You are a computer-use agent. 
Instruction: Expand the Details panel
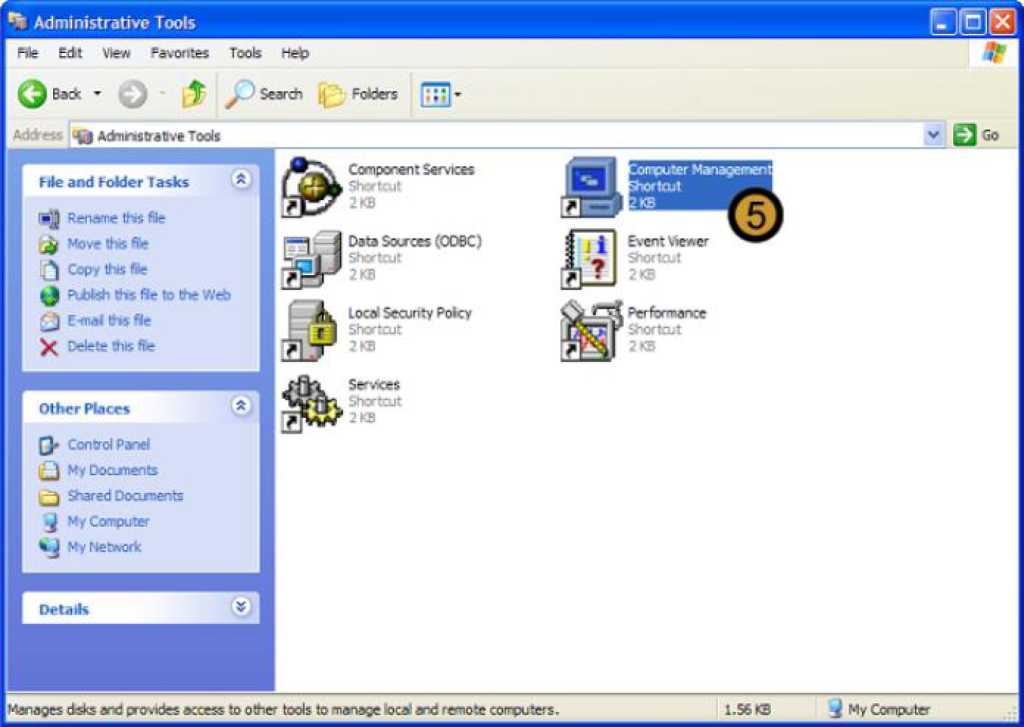click(240, 607)
